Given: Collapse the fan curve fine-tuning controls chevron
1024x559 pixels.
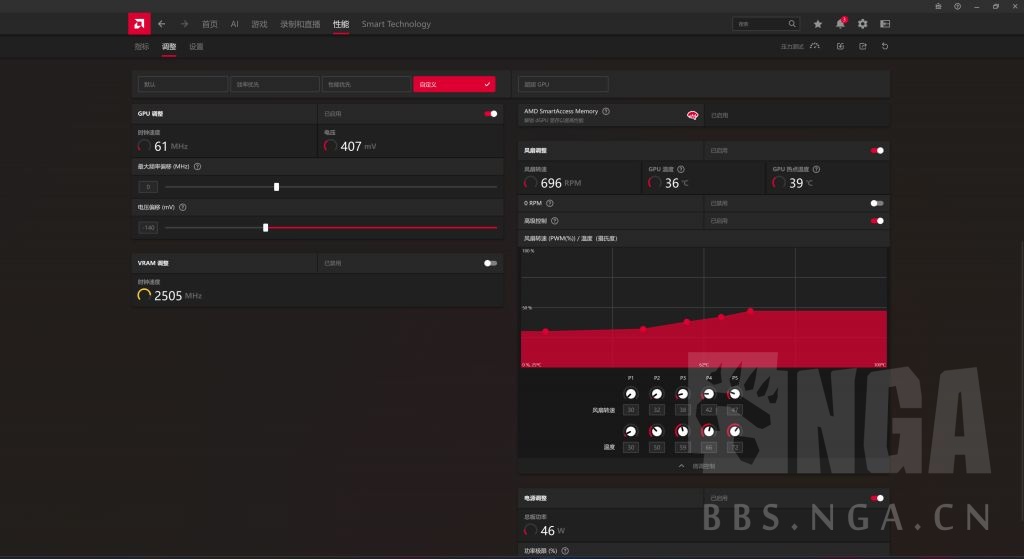Looking at the screenshot, I should click(x=682, y=466).
